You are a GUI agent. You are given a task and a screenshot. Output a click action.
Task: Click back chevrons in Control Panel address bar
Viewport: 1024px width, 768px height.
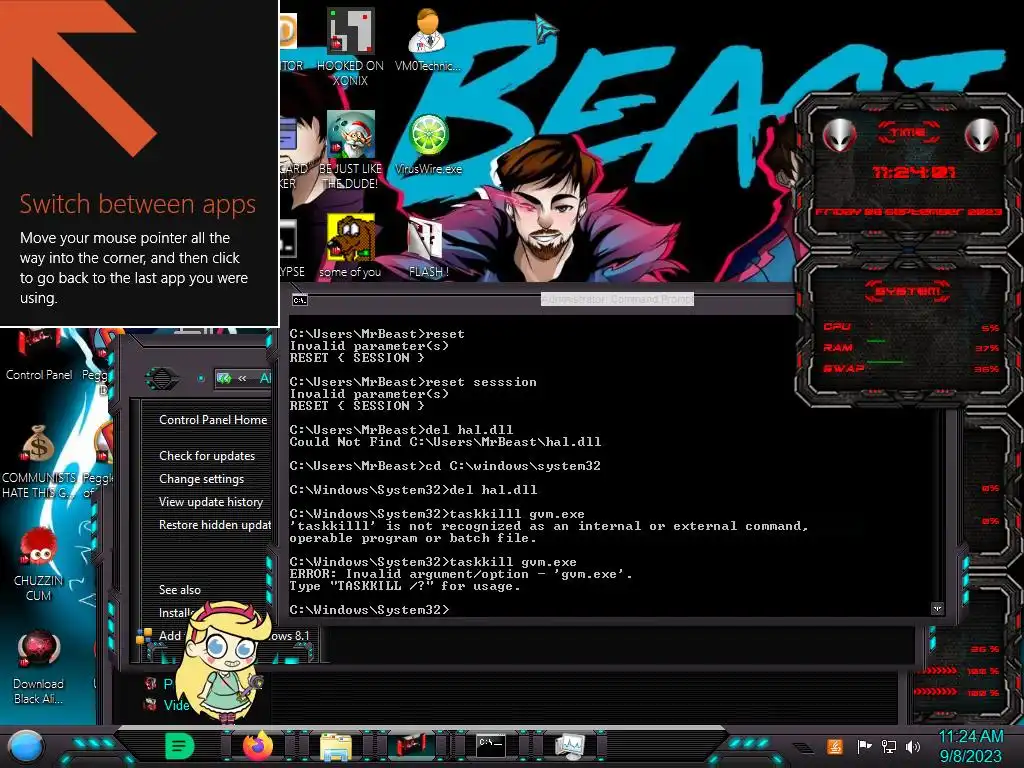(242, 378)
